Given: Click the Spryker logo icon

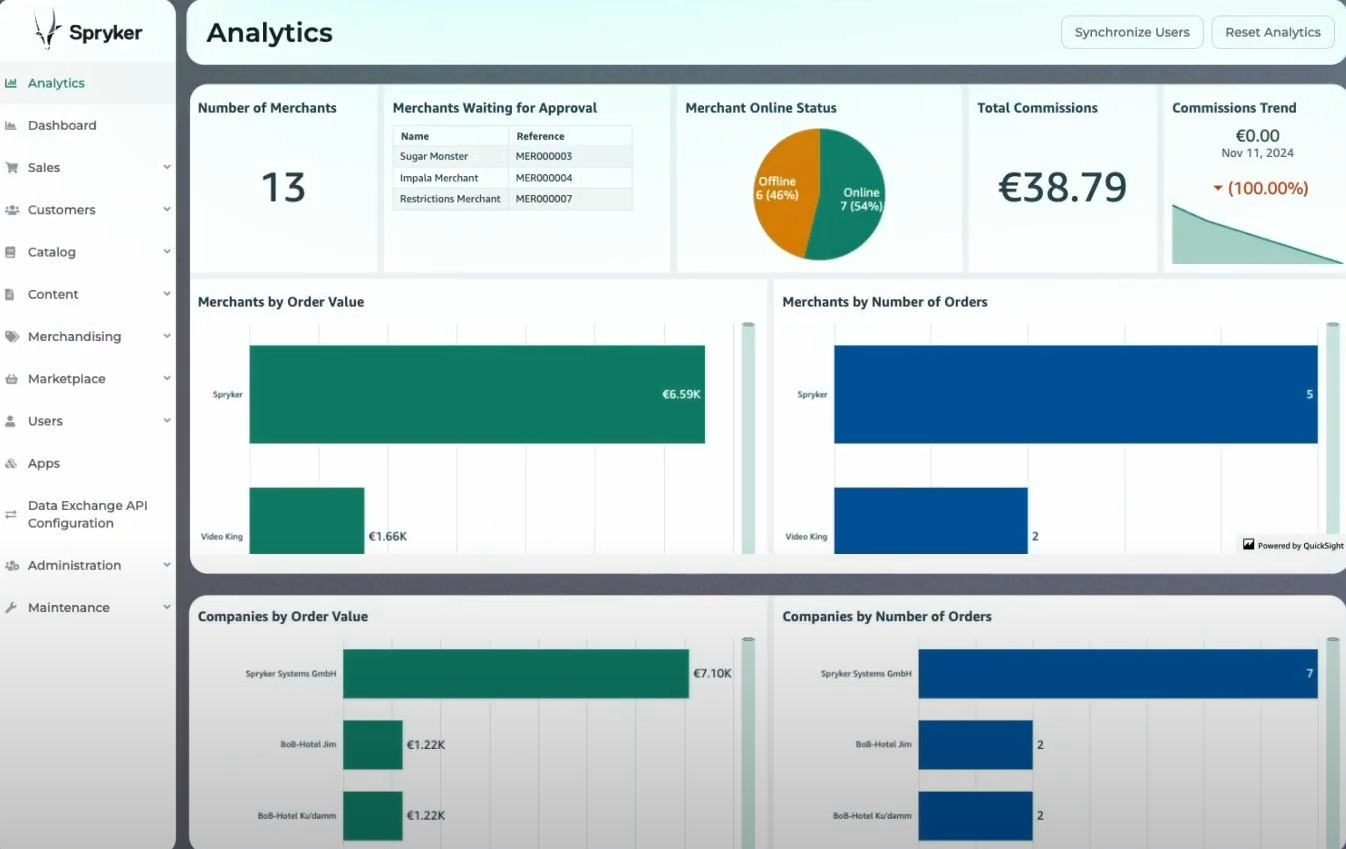Looking at the screenshot, I should coord(47,30).
